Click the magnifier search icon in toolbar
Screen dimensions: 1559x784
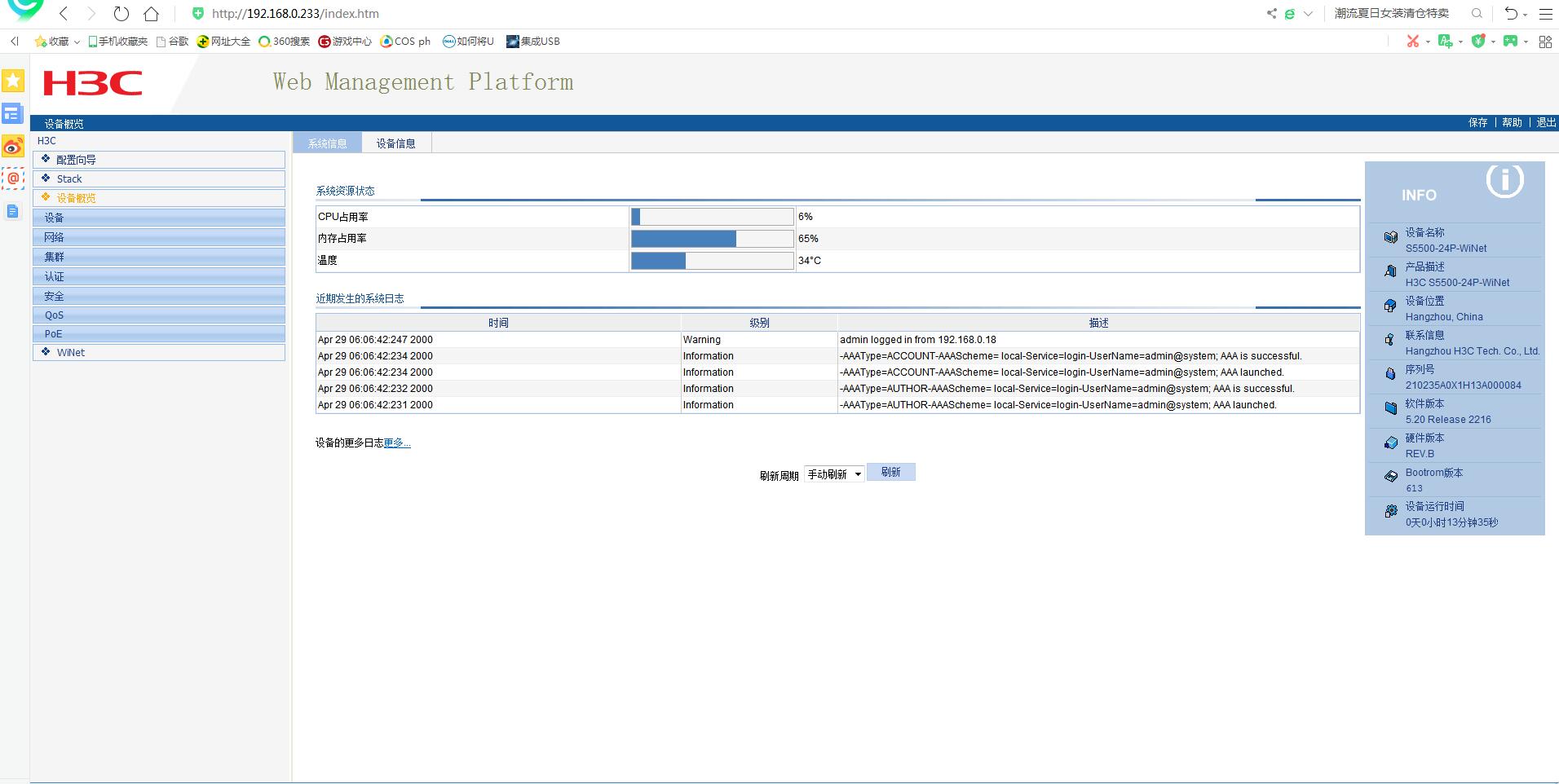click(1477, 13)
